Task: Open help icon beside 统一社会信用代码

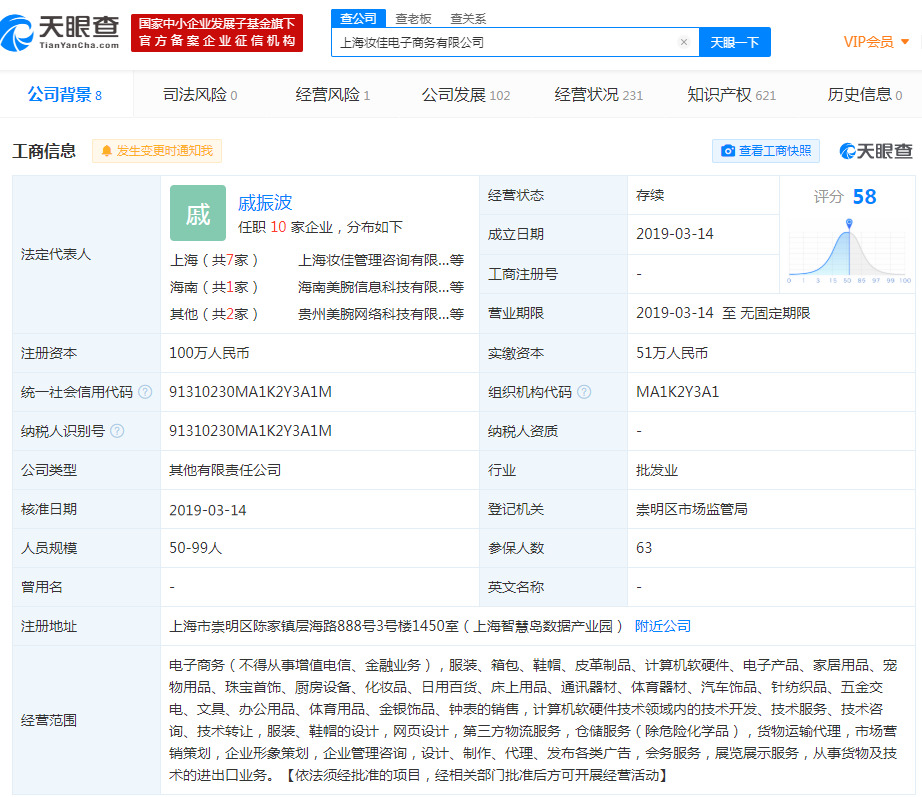Action: click(145, 392)
